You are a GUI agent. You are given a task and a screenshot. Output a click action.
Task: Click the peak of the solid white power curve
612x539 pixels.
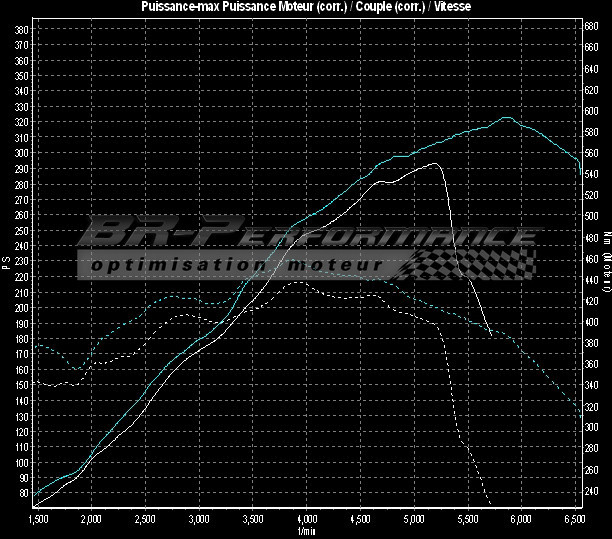pyautogui.click(x=435, y=164)
